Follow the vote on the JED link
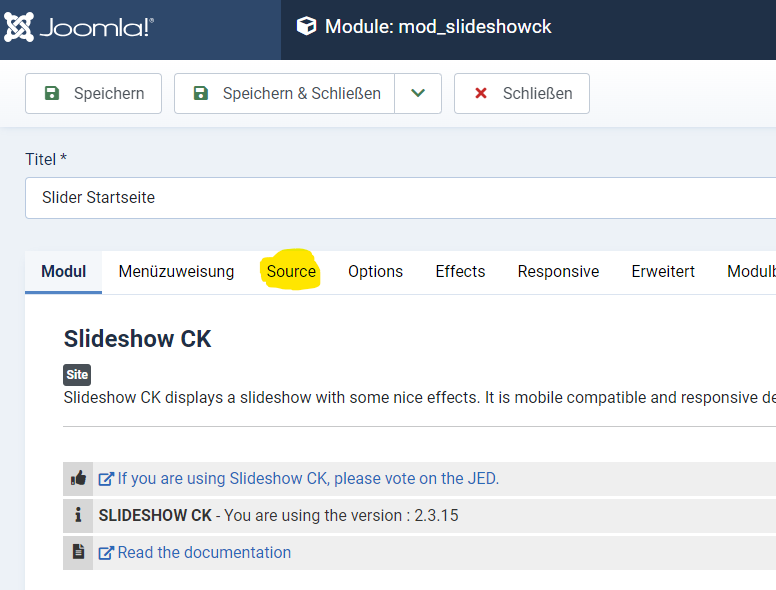Image resolution: width=776 pixels, height=590 pixels. (x=308, y=479)
